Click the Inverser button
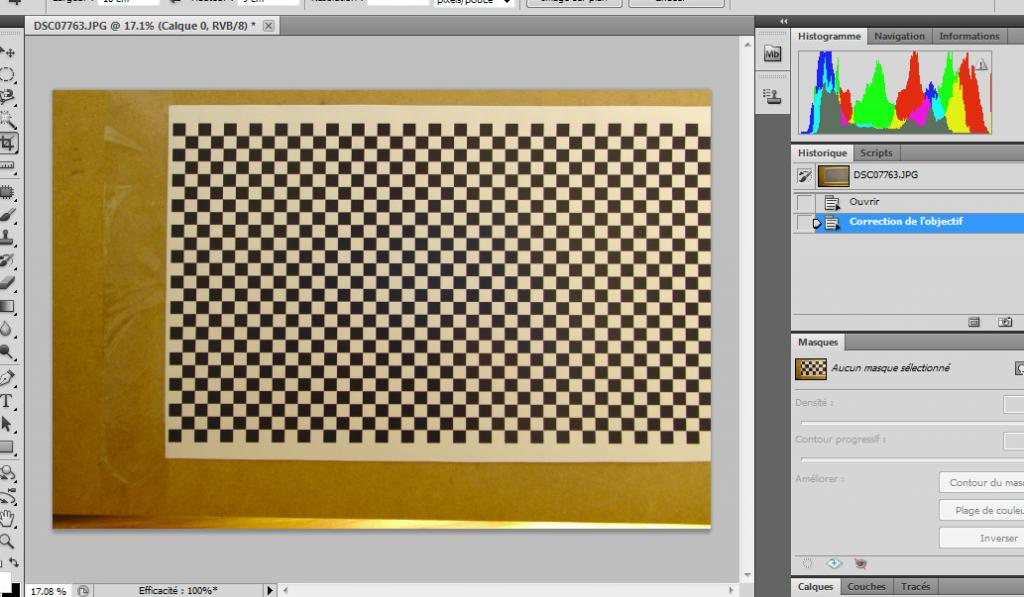This screenshot has height=597, width=1024. [x=982, y=538]
